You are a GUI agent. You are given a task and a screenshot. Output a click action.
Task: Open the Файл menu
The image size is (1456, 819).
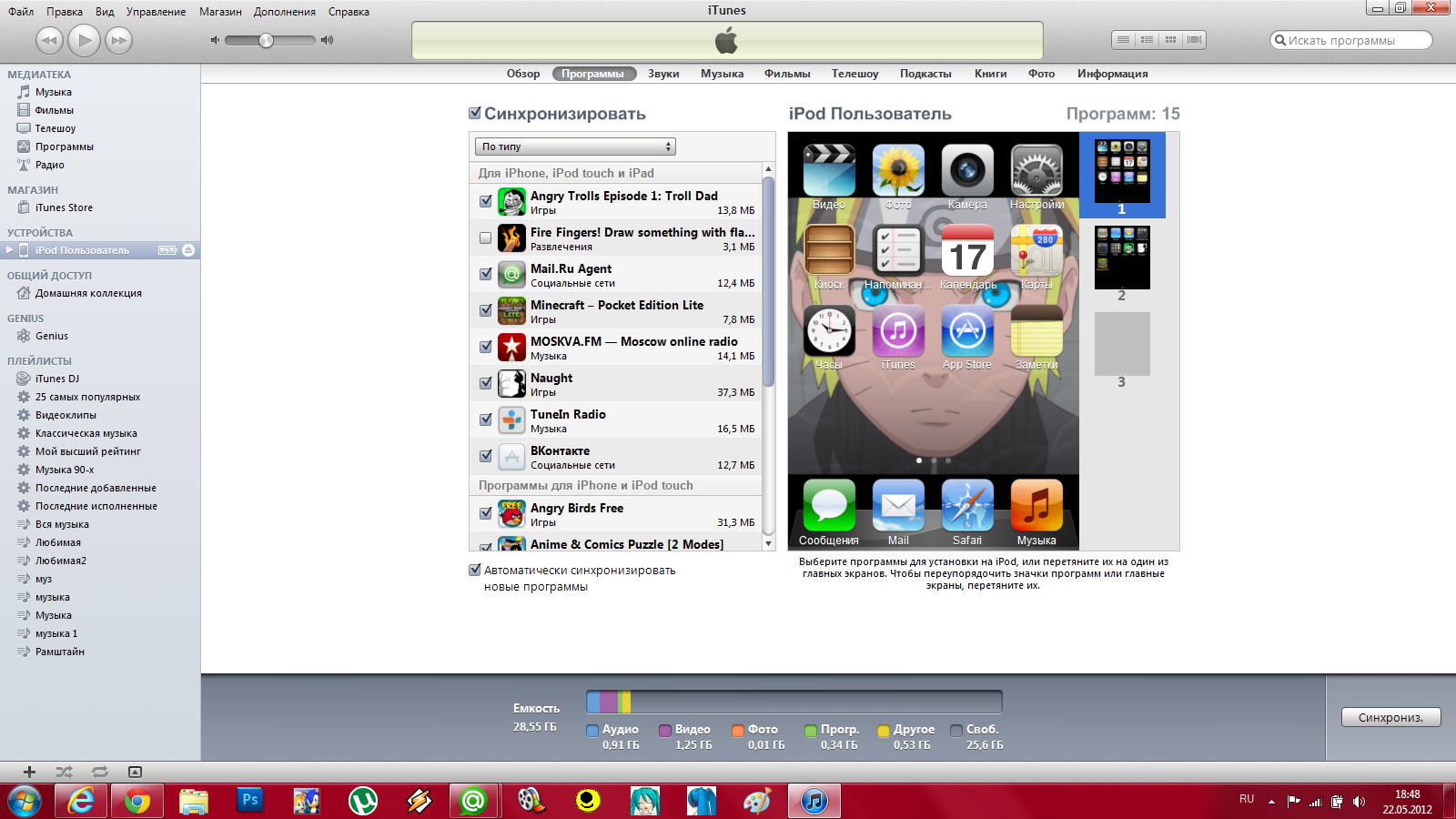pyautogui.click(x=21, y=12)
